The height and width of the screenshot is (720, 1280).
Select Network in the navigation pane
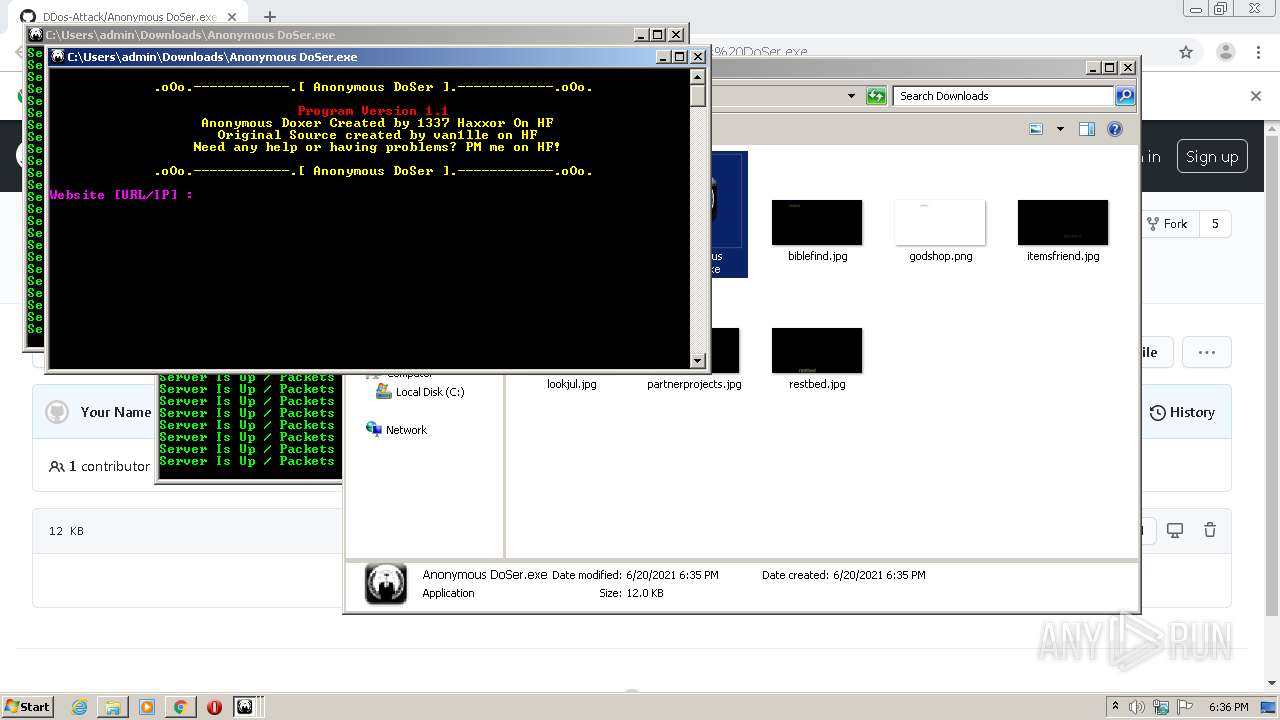(x=397, y=430)
